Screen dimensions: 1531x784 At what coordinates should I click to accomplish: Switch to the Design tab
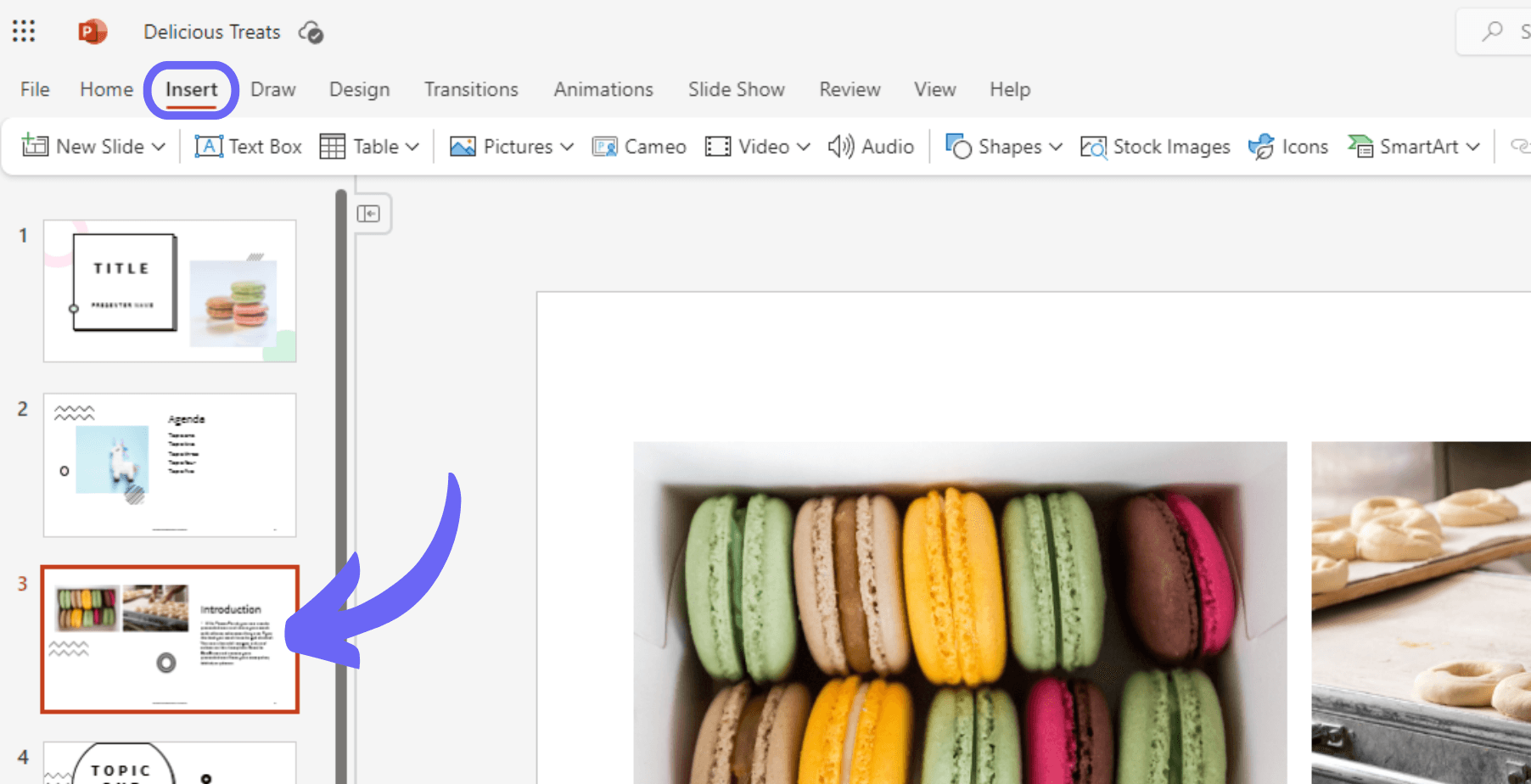(359, 89)
